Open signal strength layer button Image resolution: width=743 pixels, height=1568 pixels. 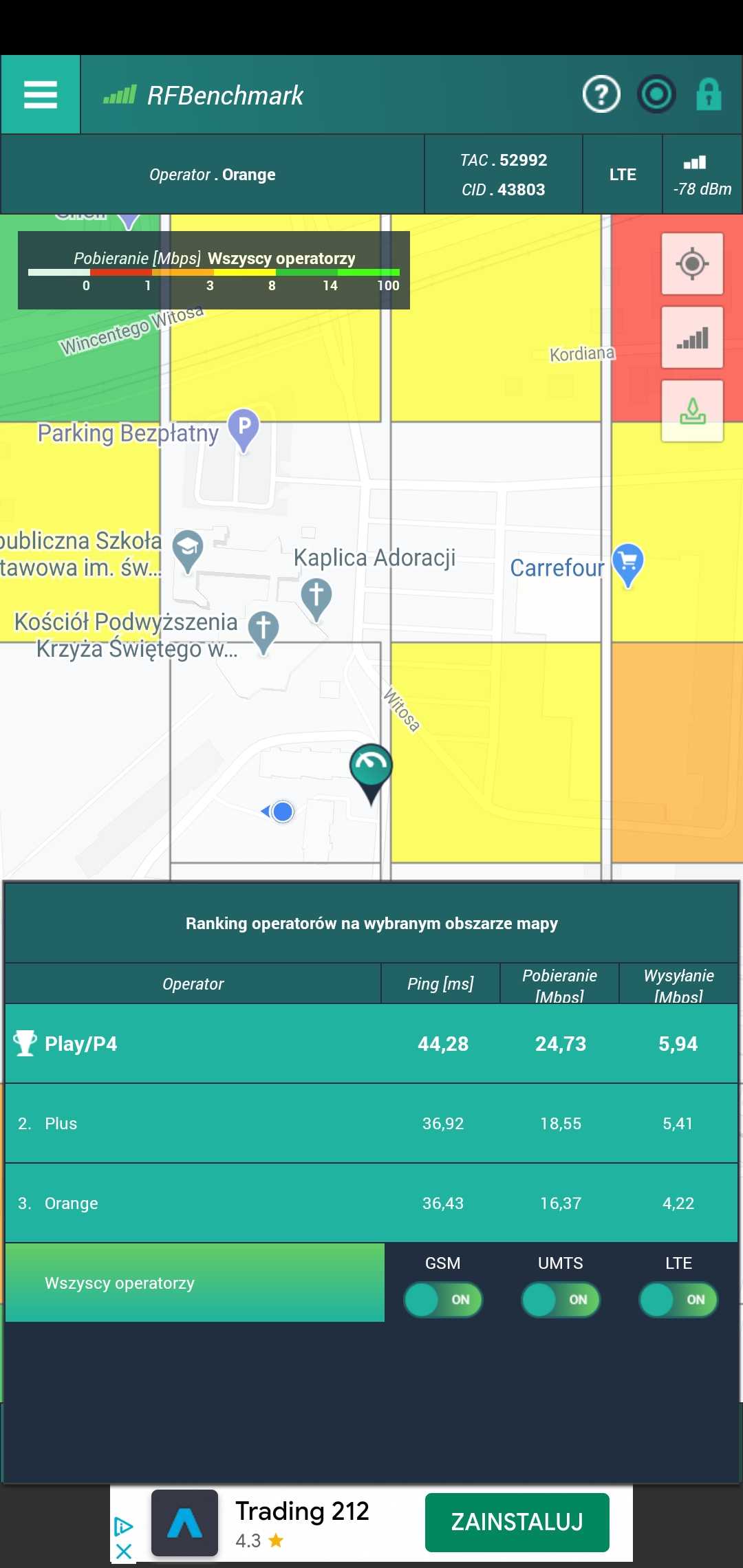692,338
